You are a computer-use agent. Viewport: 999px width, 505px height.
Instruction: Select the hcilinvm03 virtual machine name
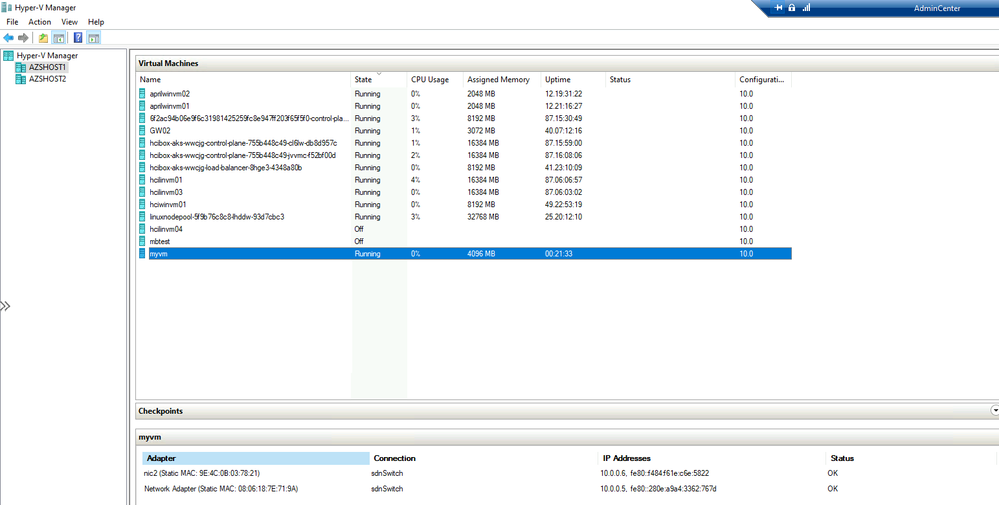[166, 192]
